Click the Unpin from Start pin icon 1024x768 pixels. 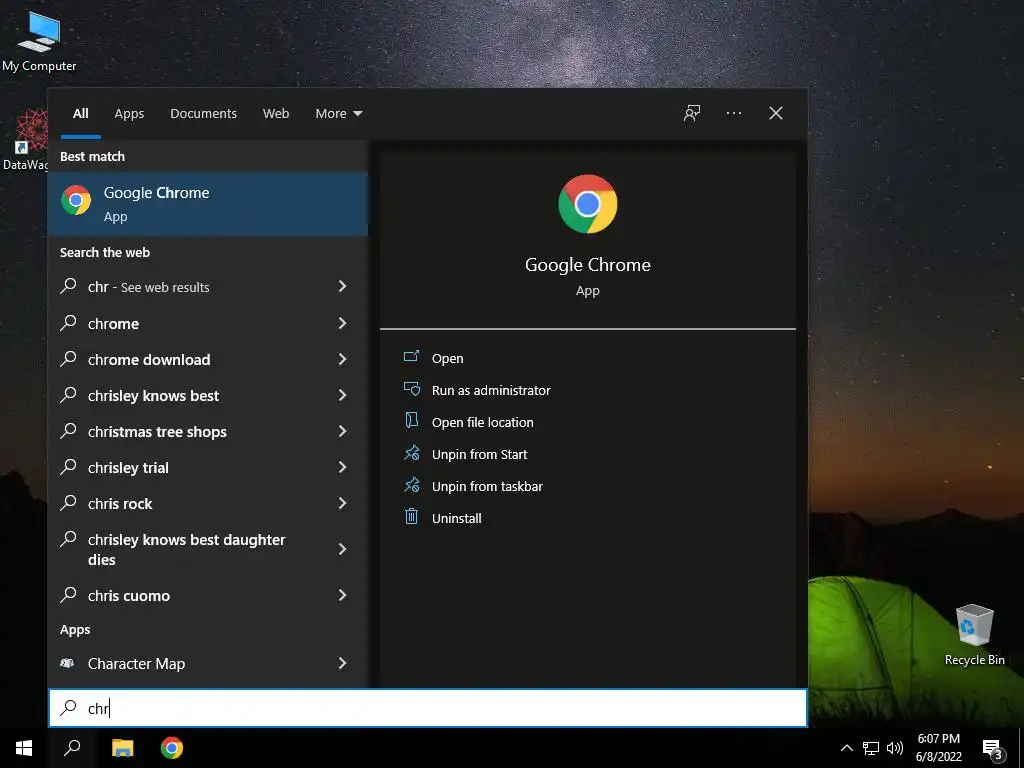(x=411, y=453)
